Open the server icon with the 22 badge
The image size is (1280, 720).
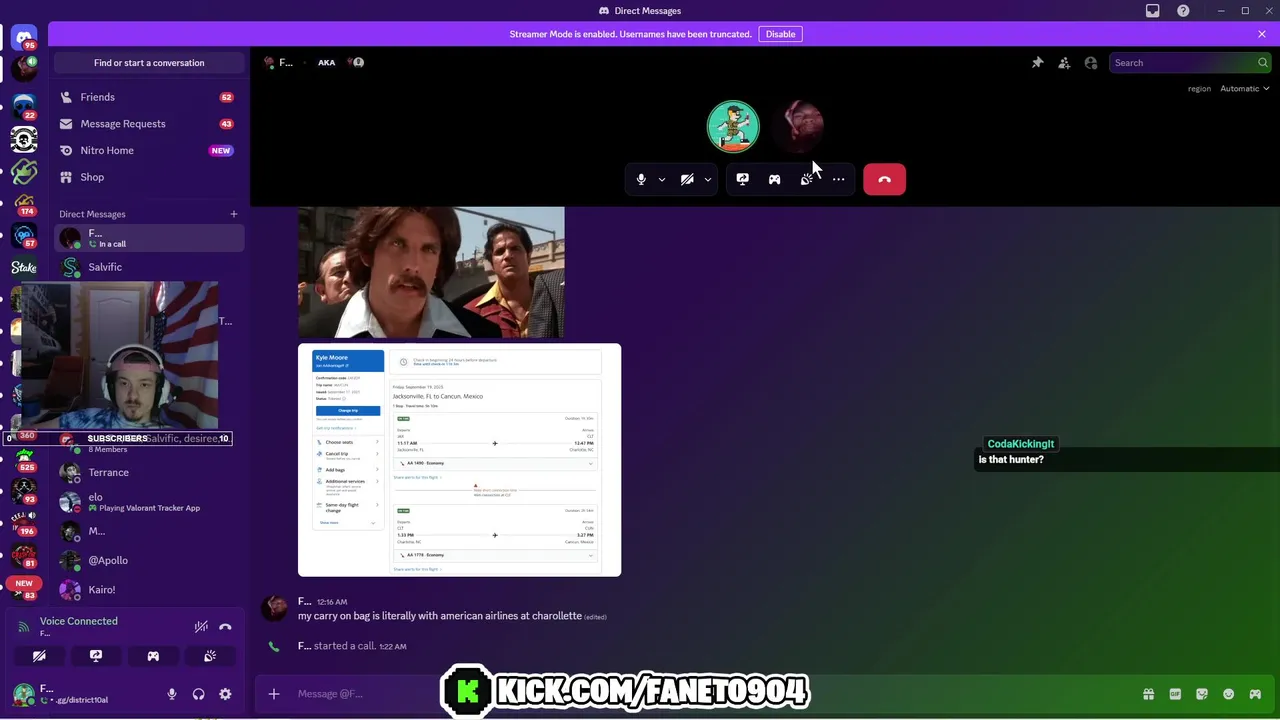click(x=24, y=105)
